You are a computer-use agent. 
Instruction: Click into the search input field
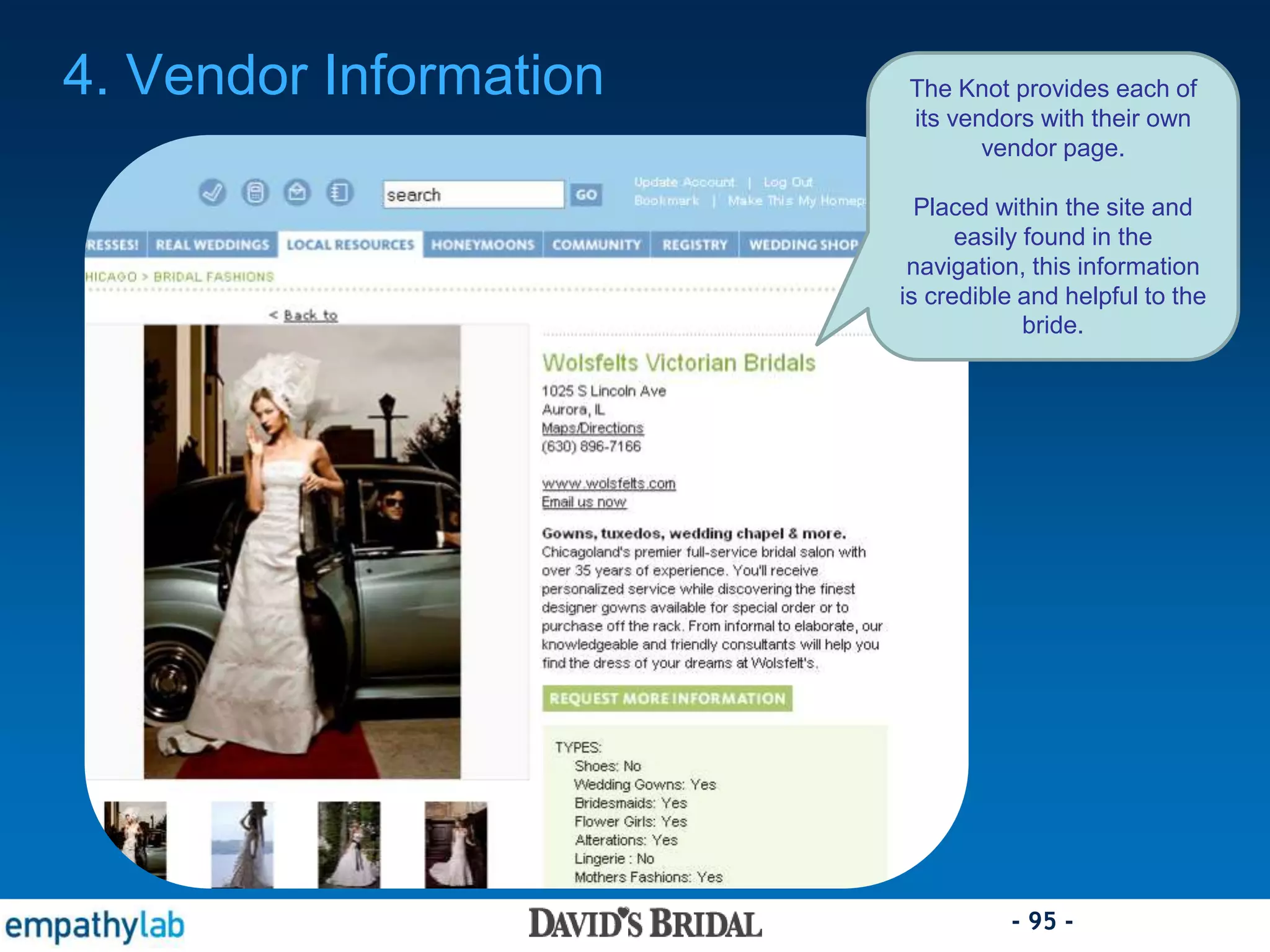tap(474, 195)
